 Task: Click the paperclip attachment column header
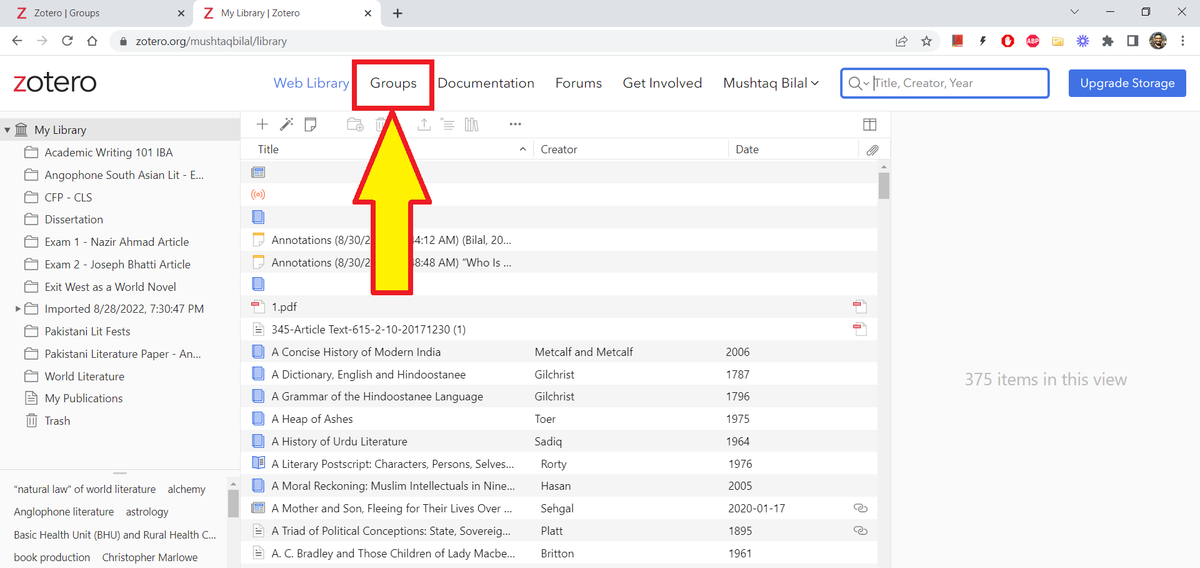tap(872, 150)
